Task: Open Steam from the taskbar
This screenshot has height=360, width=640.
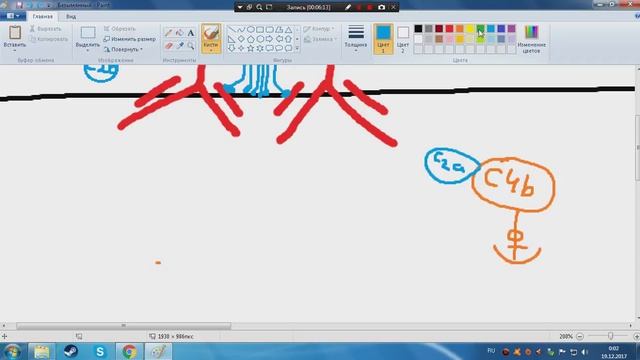Action: click(71, 351)
